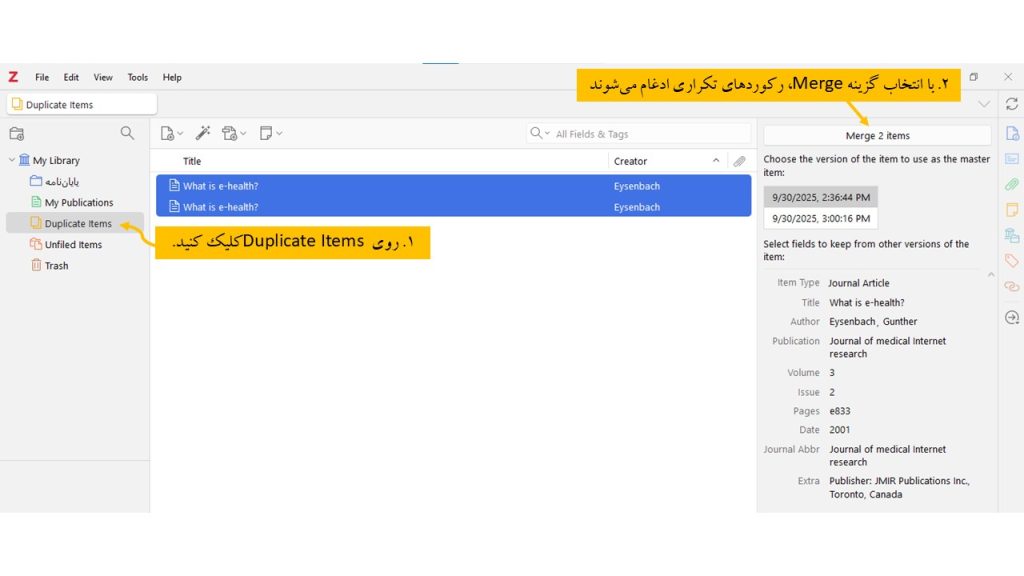
Task: Sync with Zotero servers
Action: (x=1011, y=103)
